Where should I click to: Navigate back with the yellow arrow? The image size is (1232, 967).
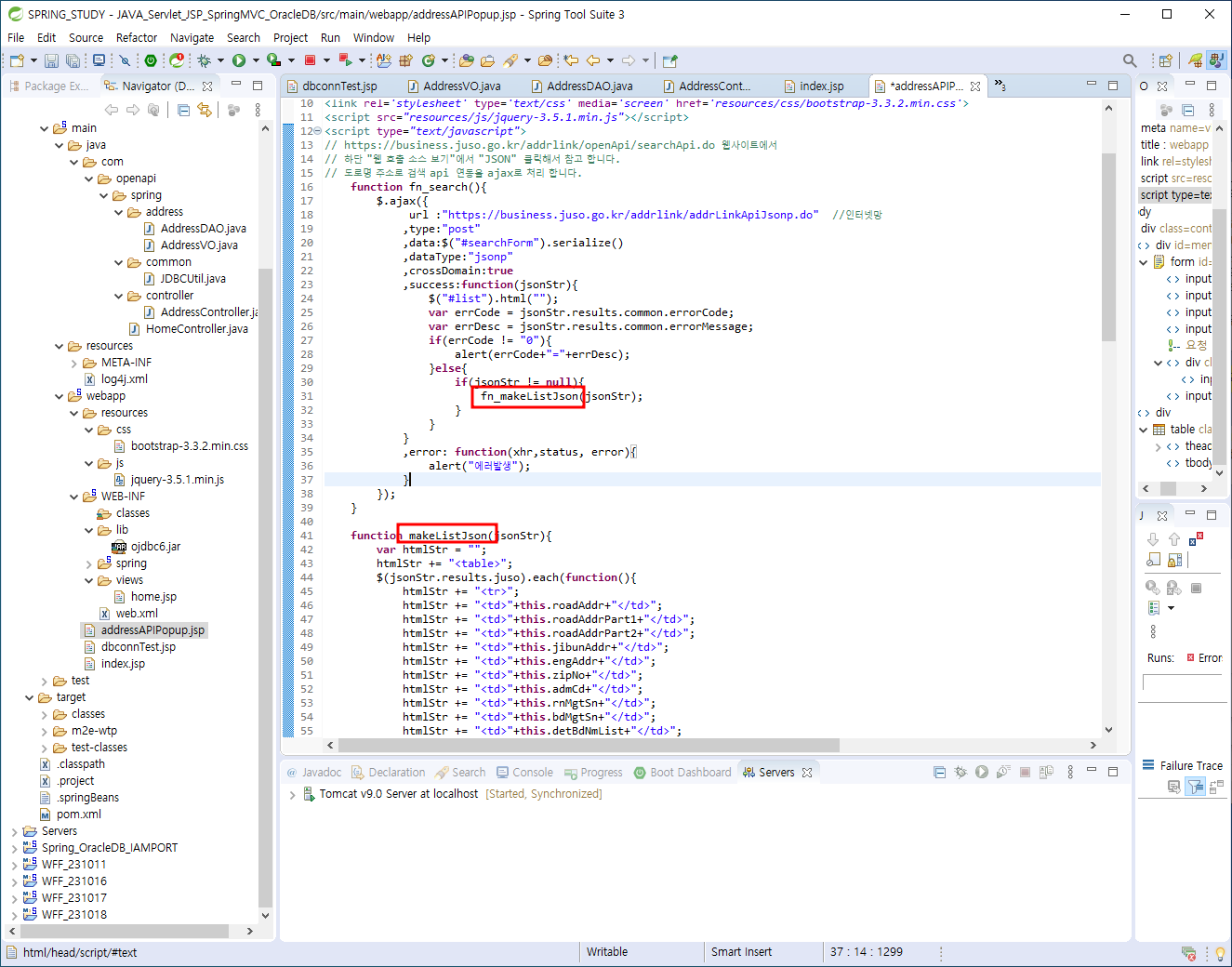(593, 60)
